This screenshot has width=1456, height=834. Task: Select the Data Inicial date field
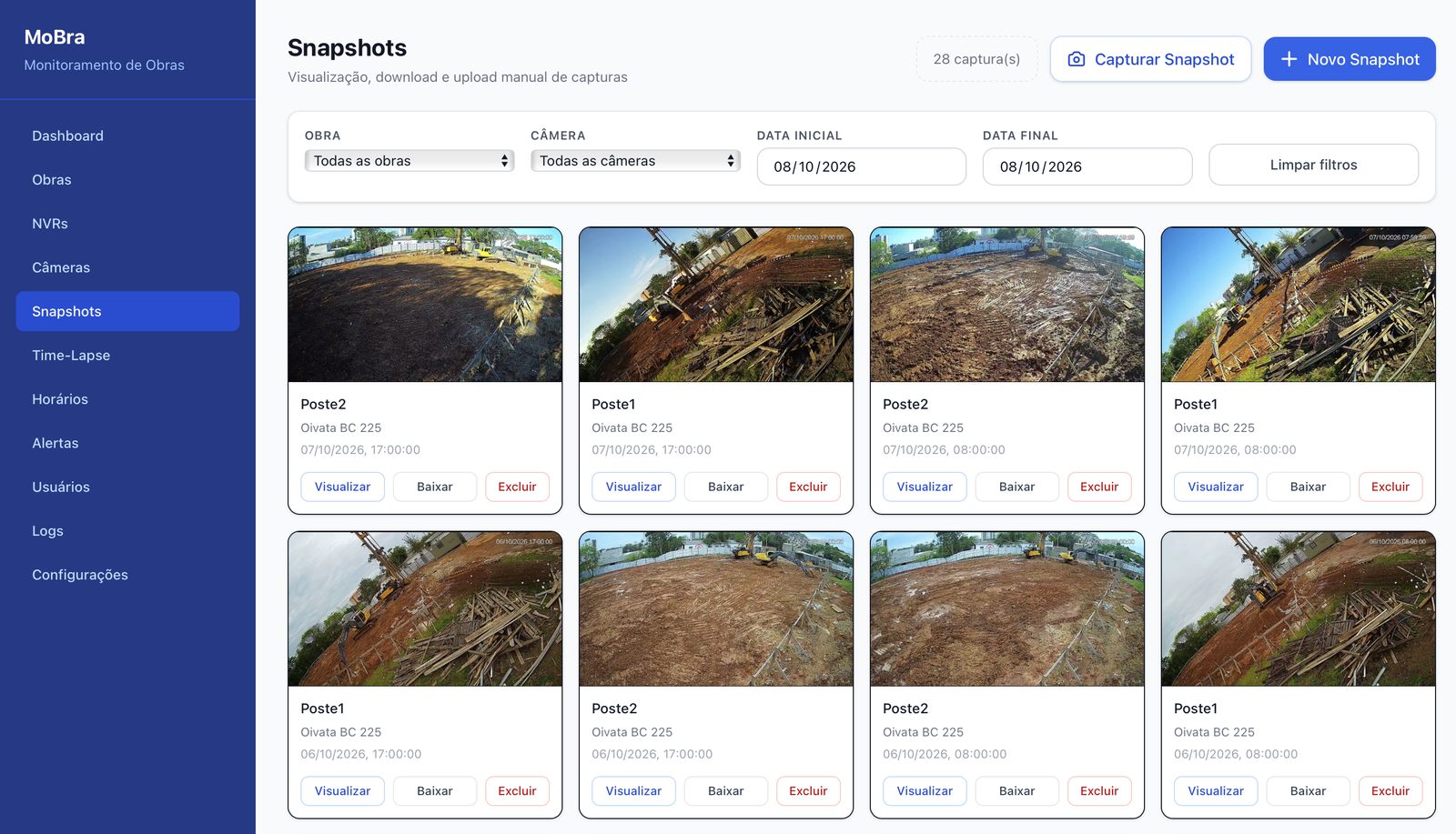(x=862, y=166)
